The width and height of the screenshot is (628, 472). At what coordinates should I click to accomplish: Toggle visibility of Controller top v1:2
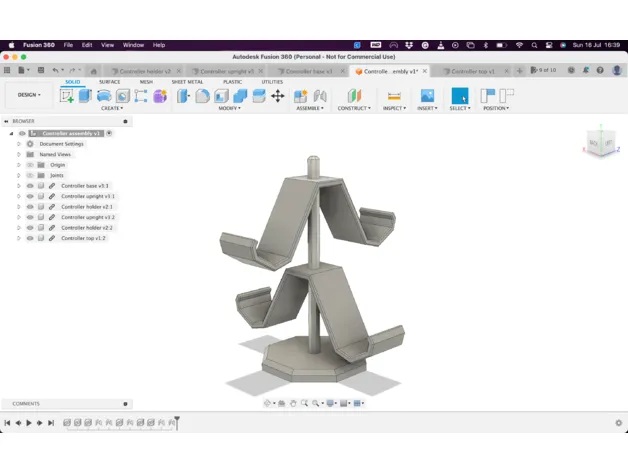pos(30,238)
